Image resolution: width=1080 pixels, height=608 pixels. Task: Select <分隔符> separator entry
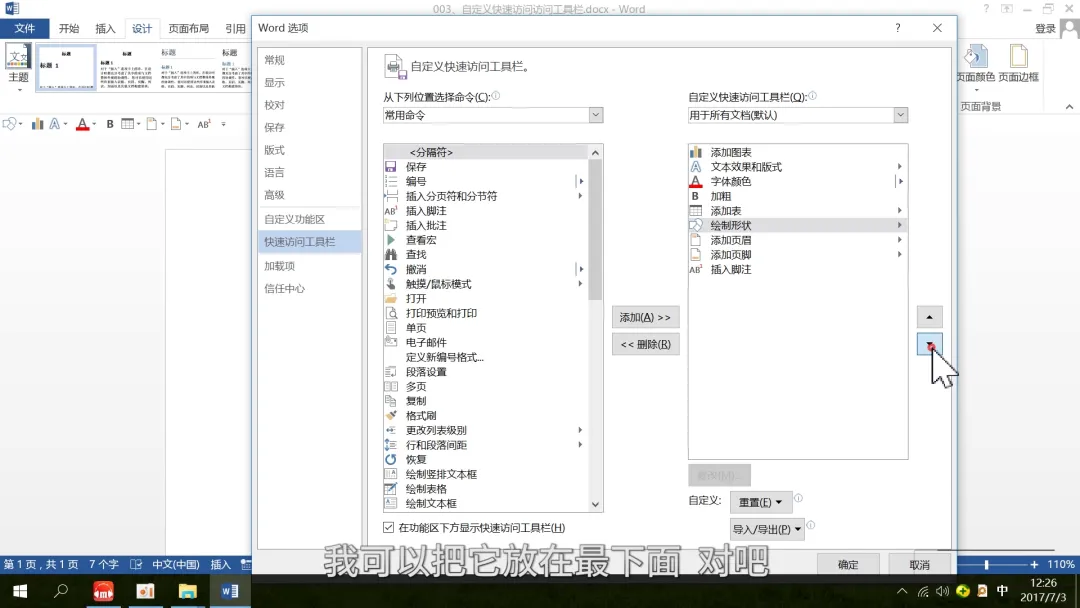486,152
